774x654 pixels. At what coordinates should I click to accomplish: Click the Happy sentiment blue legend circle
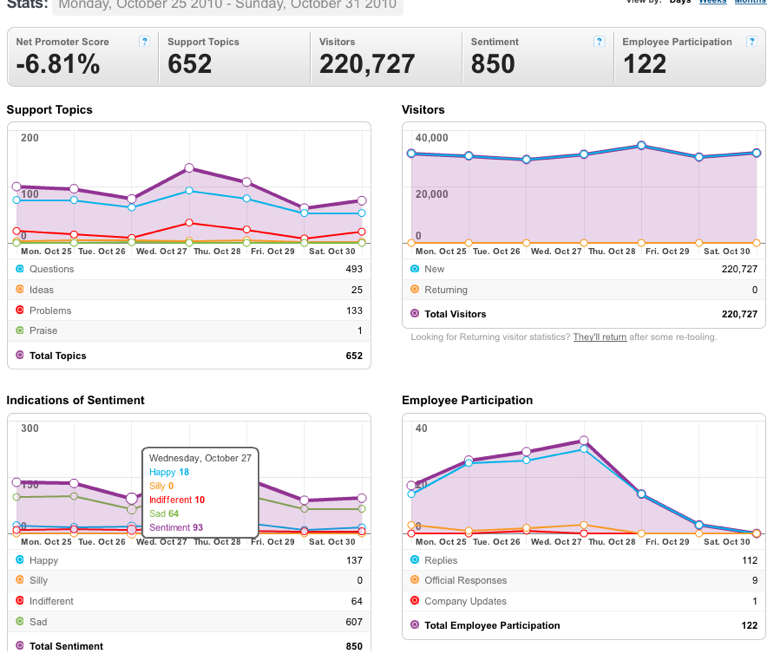click(x=20, y=560)
